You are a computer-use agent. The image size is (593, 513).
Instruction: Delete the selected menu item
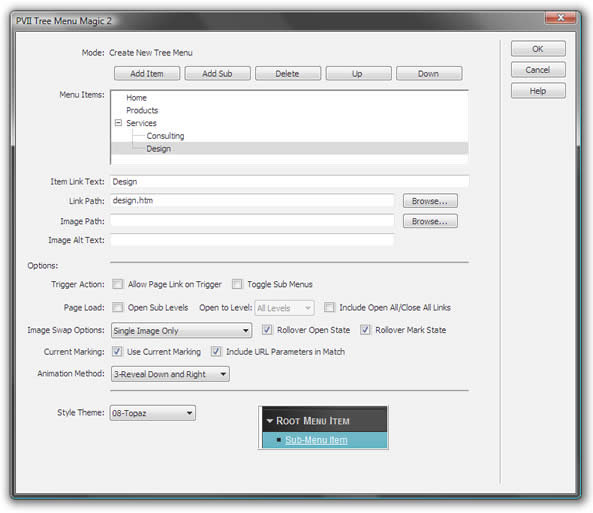click(x=288, y=73)
